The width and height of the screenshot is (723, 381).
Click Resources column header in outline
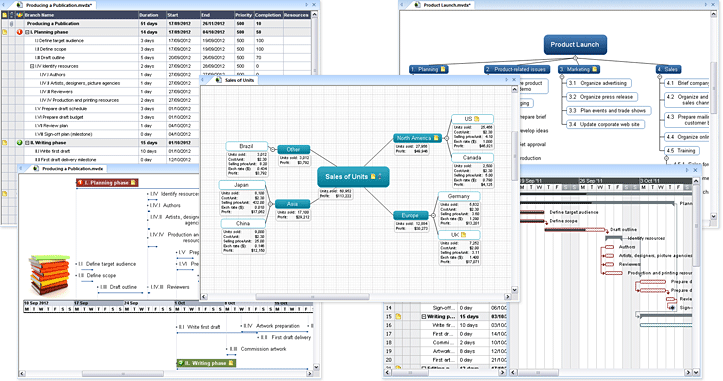(x=296, y=15)
